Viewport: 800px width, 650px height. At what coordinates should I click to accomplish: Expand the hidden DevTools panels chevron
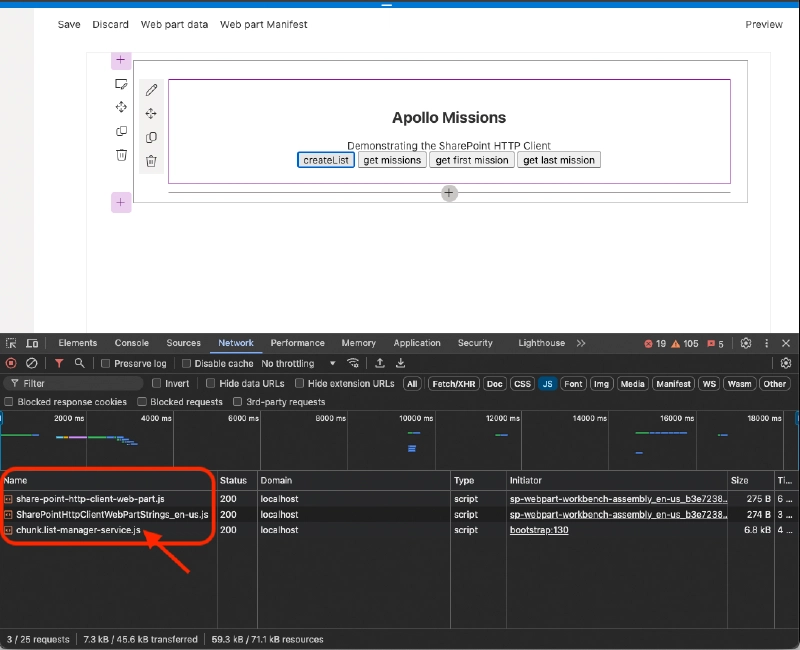click(581, 342)
